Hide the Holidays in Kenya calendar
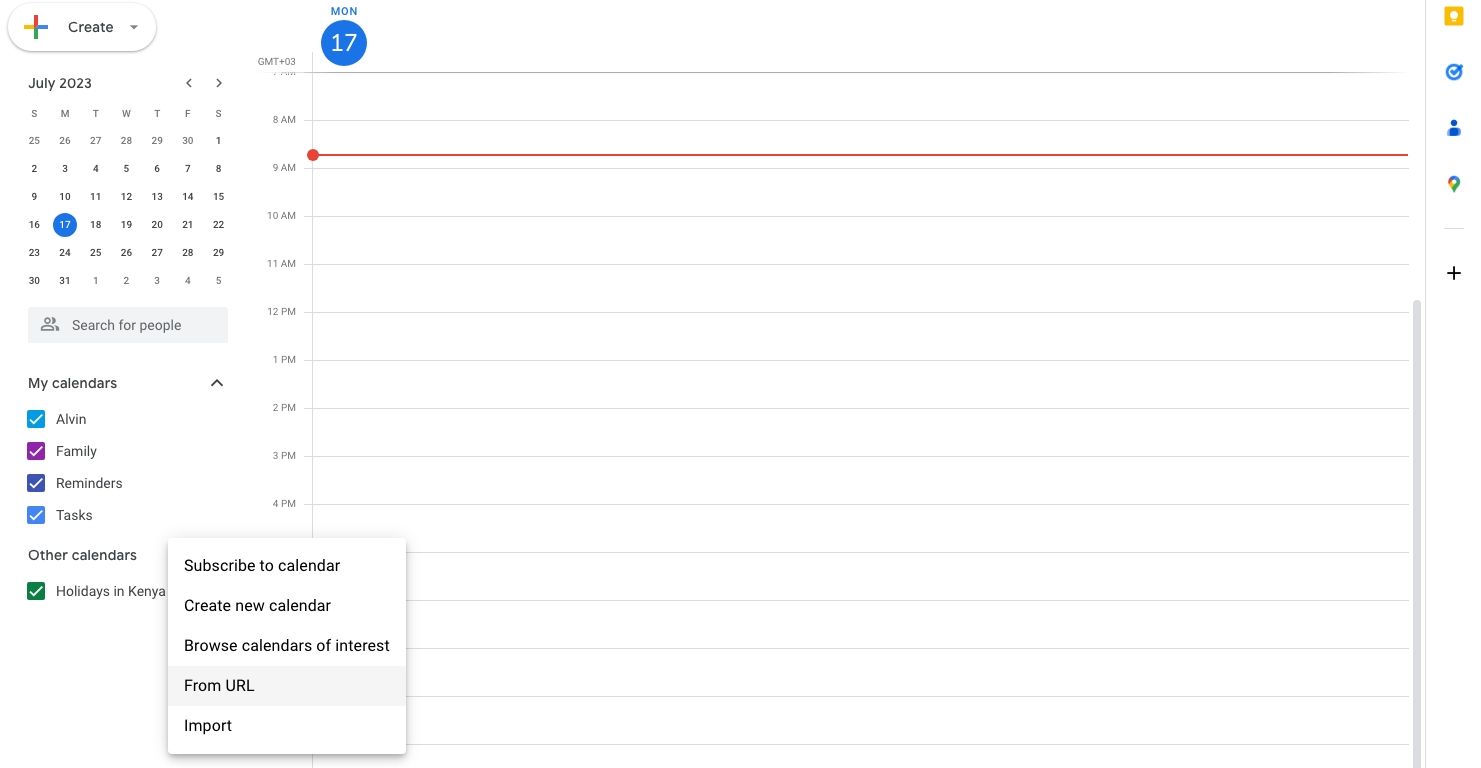 click(x=36, y=591)
